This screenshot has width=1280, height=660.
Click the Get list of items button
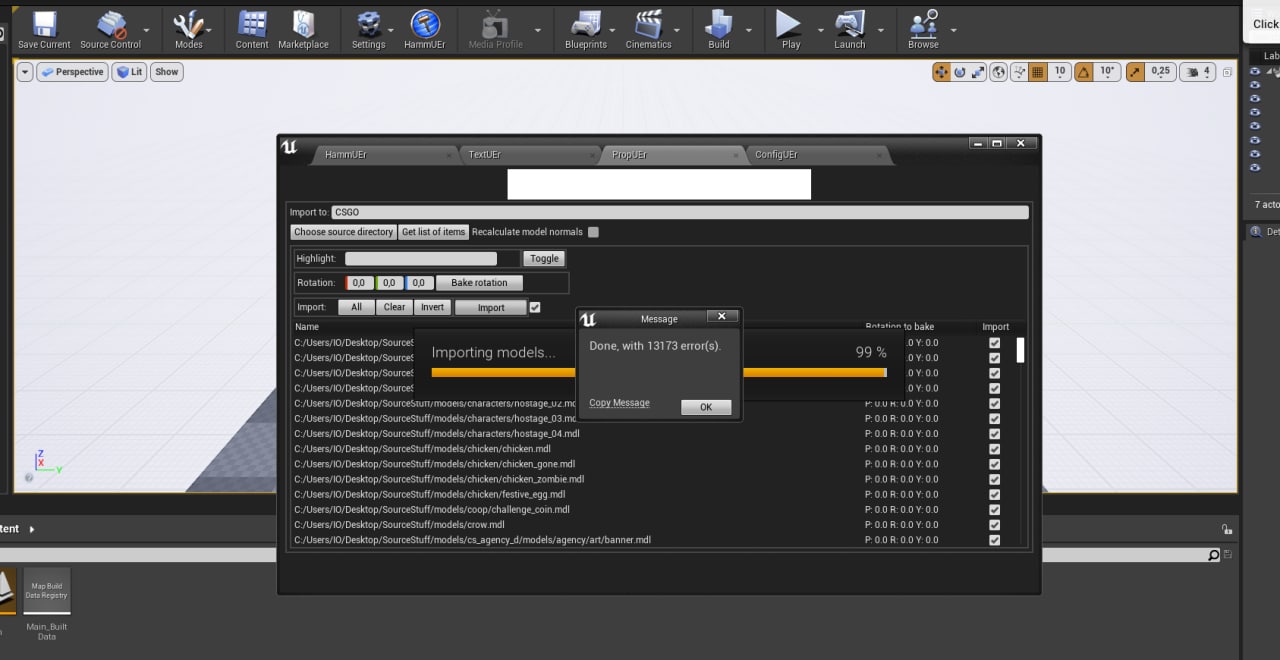click(433, 232)
